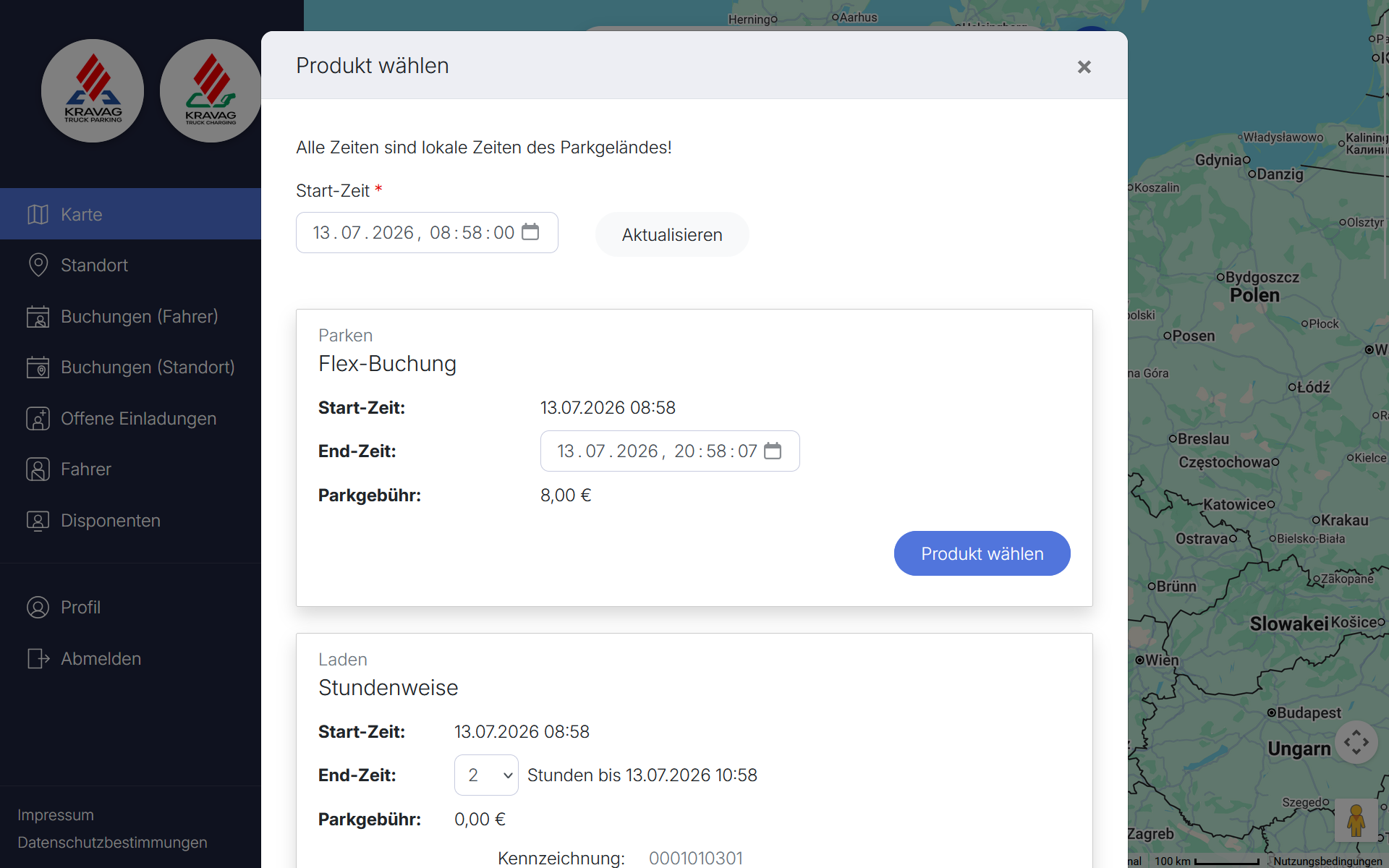Click the Flex-Buchung End-Zeit date-time field
This screenshot has width=1389, height=868.
[670, 451]
